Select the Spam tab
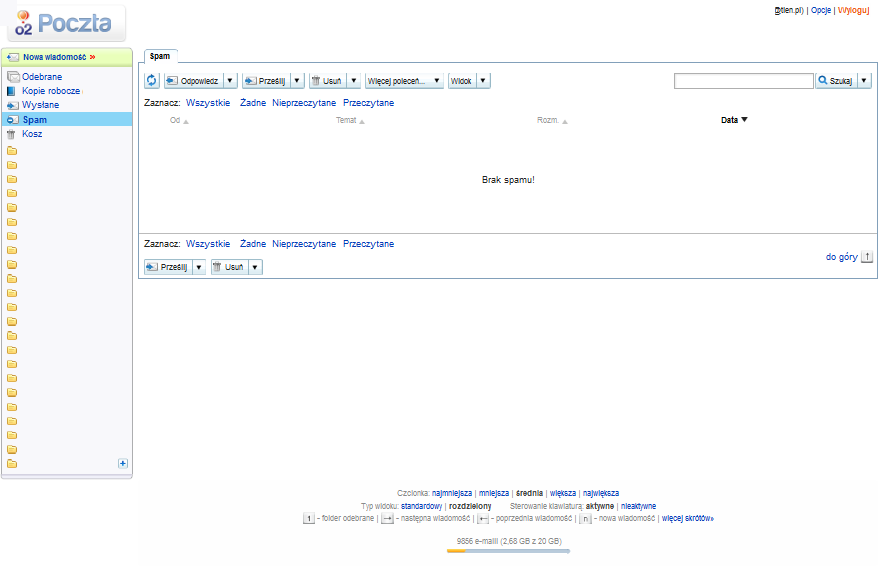879x568 pixels. pos(160,56)
